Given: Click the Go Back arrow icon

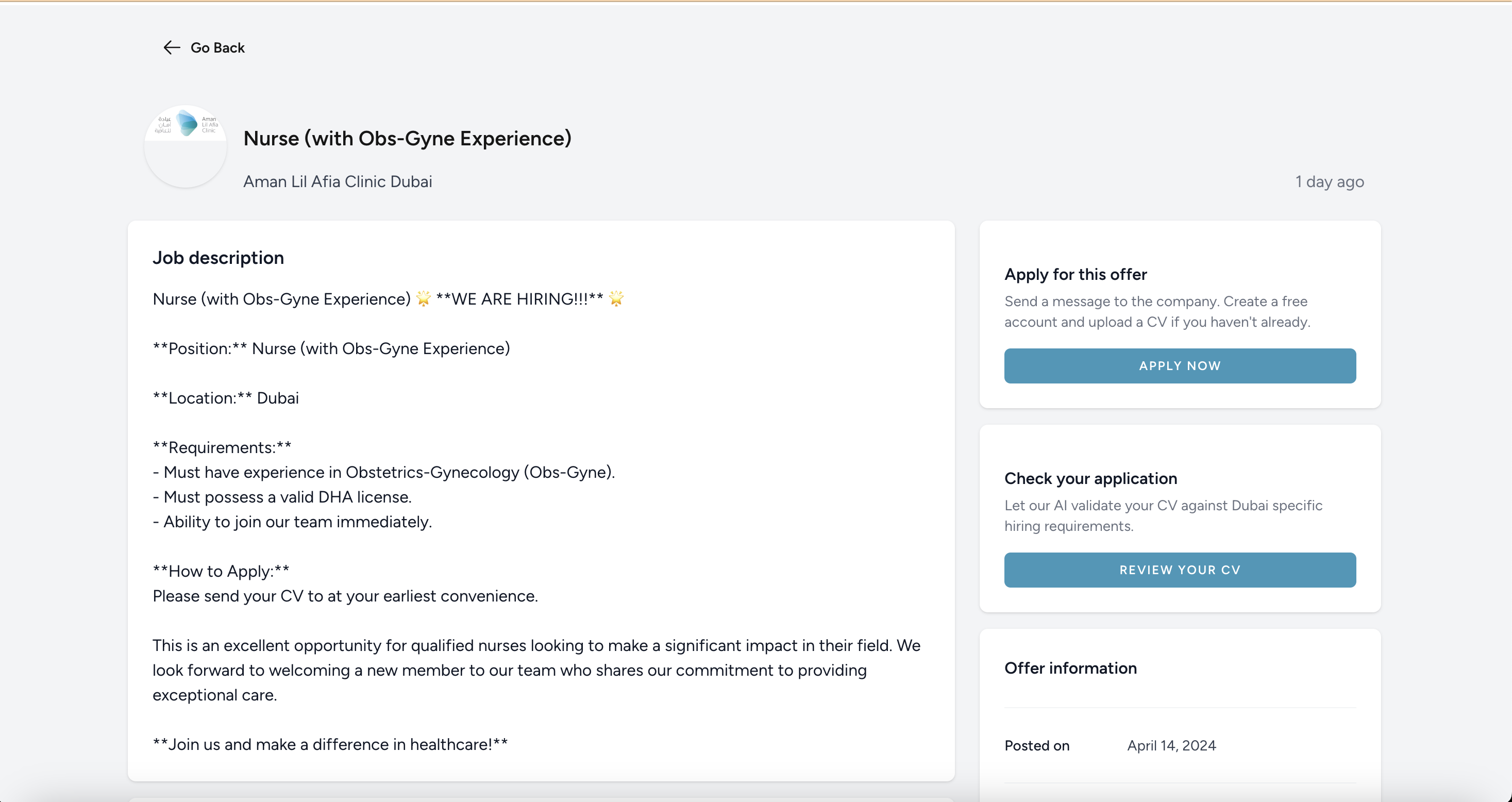Looking at the screenshot, I should [171, 47].
